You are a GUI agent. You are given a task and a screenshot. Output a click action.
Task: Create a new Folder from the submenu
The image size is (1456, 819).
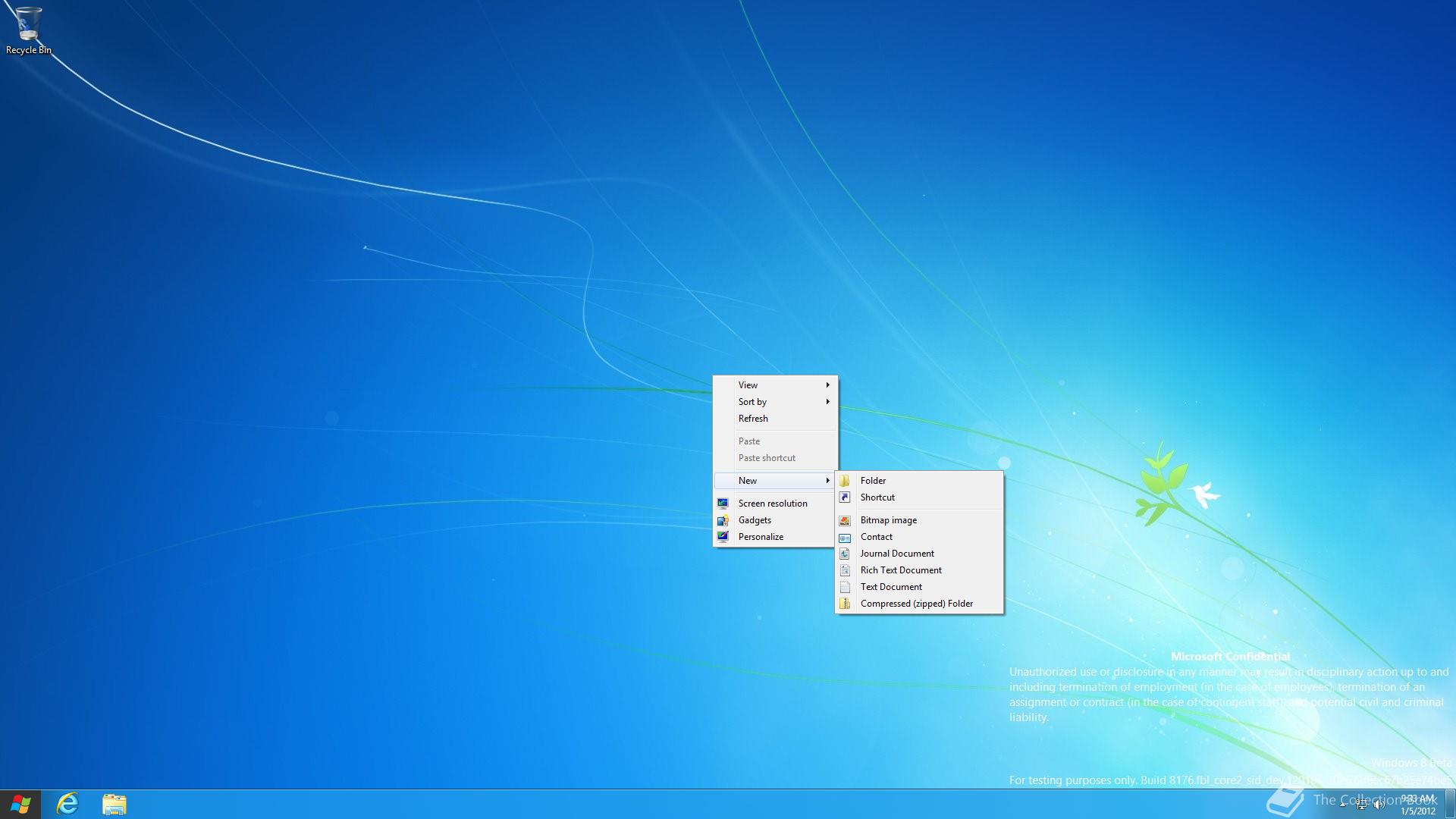pyautogui.click(x=919, y=481)
